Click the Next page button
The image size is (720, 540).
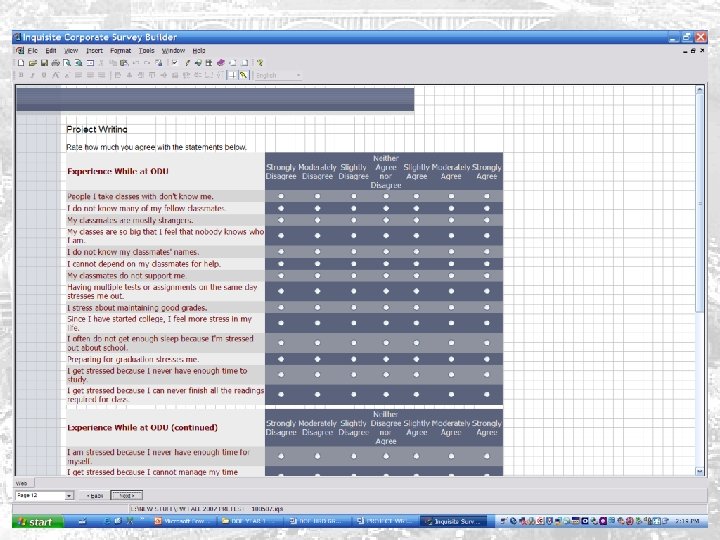pos(126,495)
